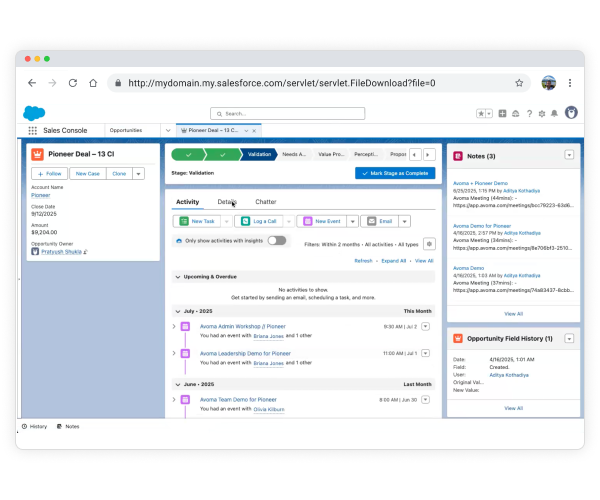The width and height of the screenshot is (600, 500).
Task: Open the Email dropdown arrow
Action: (404, 221)
